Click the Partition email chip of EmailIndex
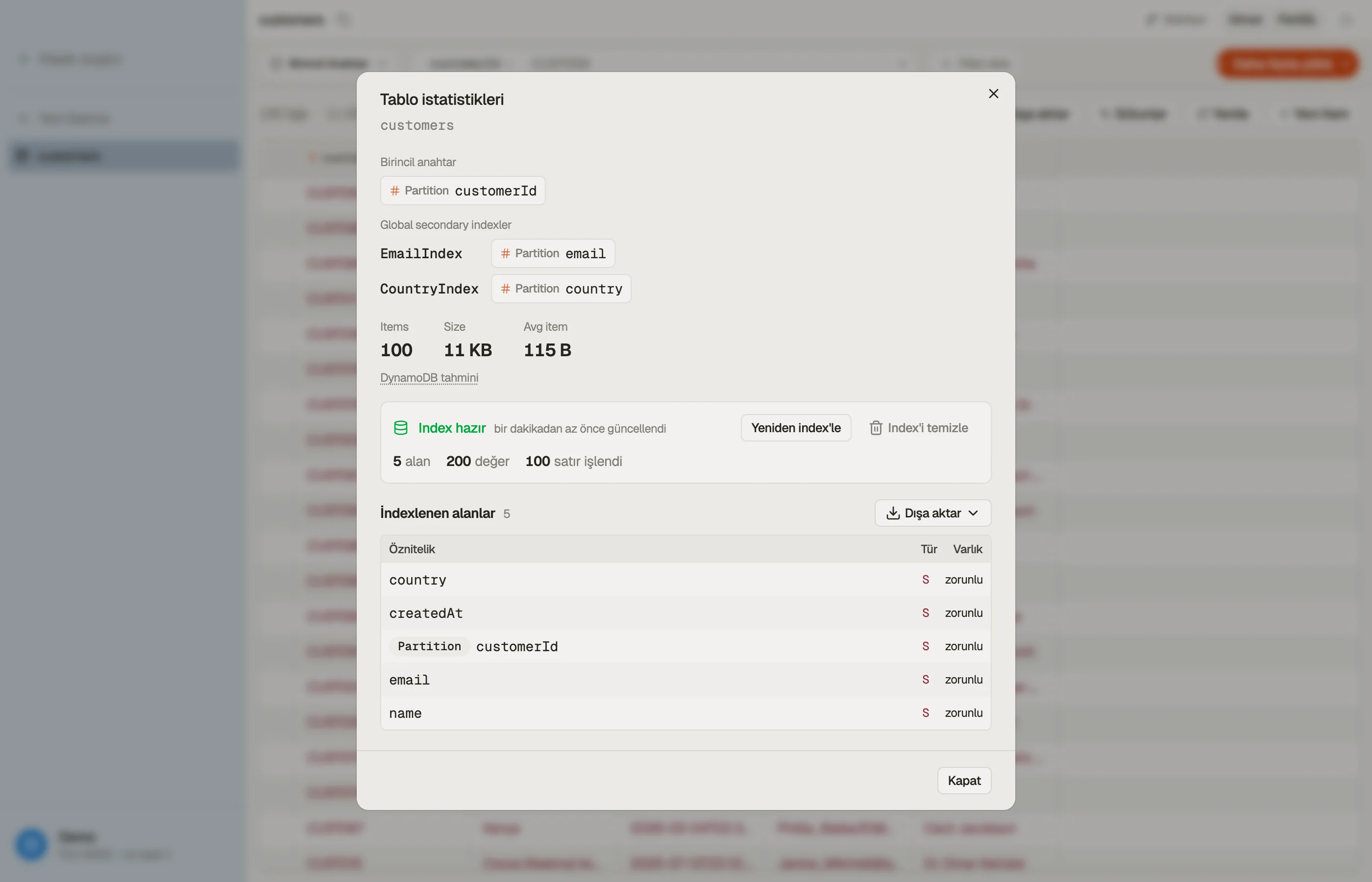This screenshot has width=1372, height=882. coord(553,253)
